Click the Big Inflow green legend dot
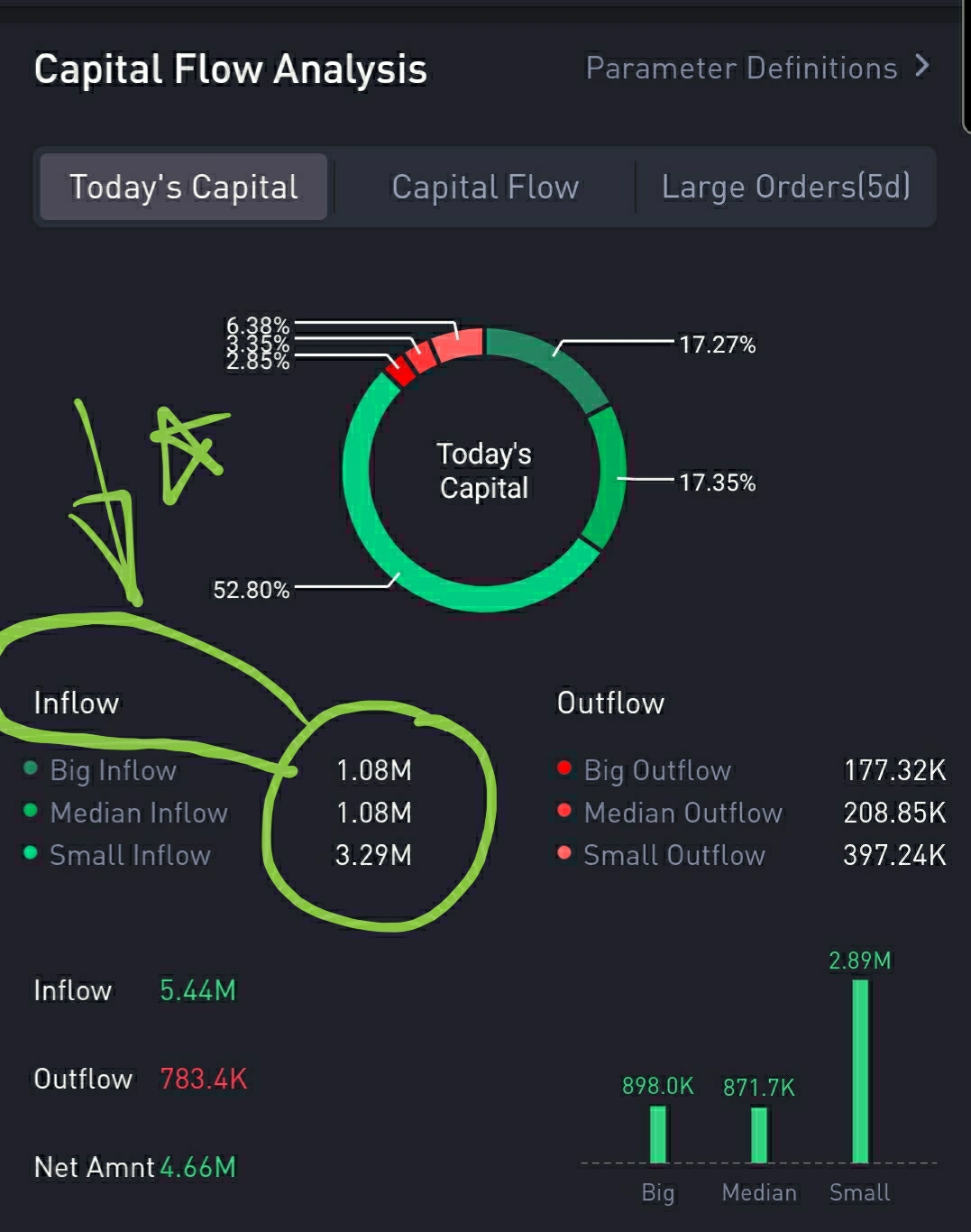 (31, 768)
